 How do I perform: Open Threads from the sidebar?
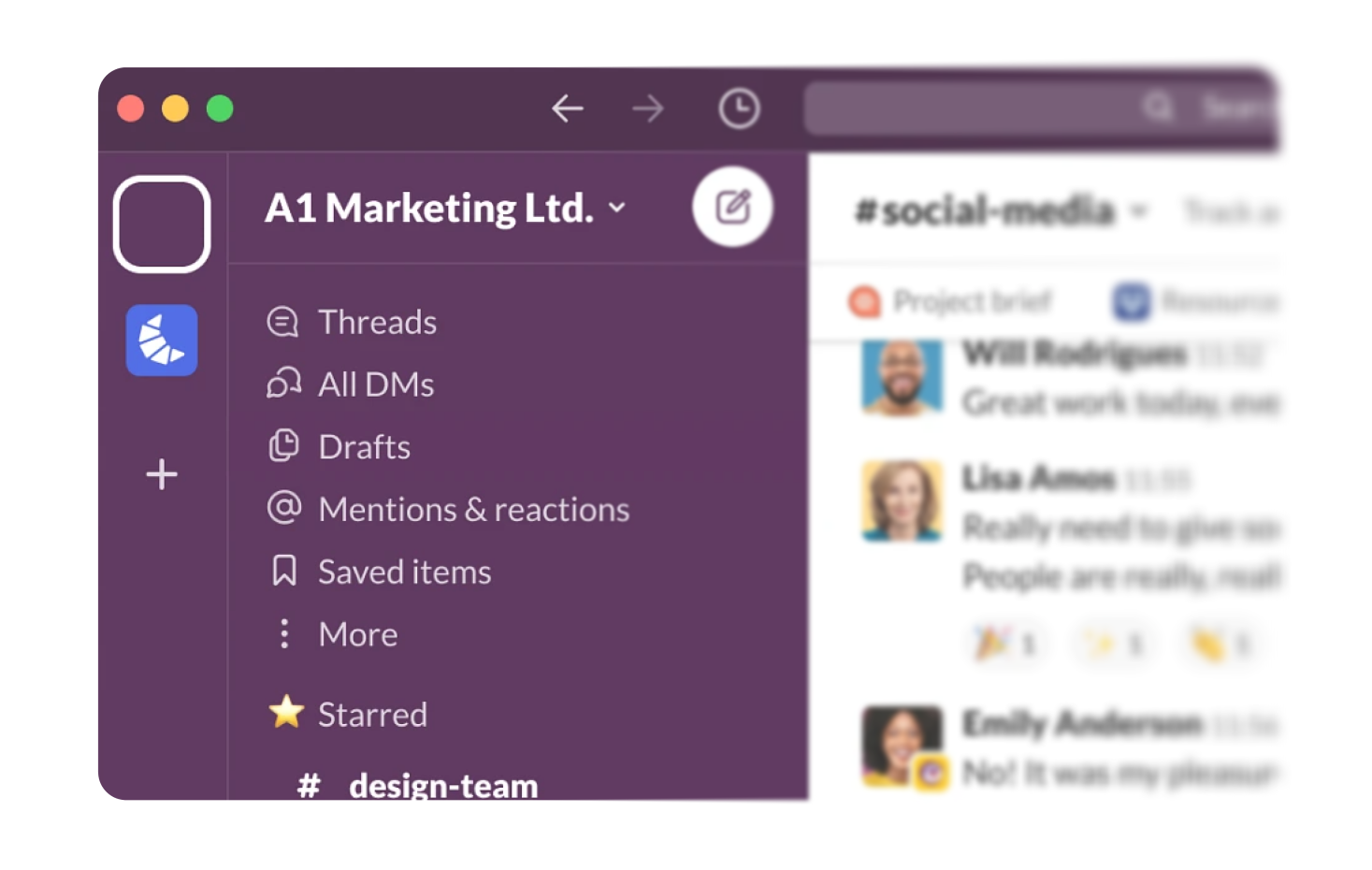[x=377, y=322]
